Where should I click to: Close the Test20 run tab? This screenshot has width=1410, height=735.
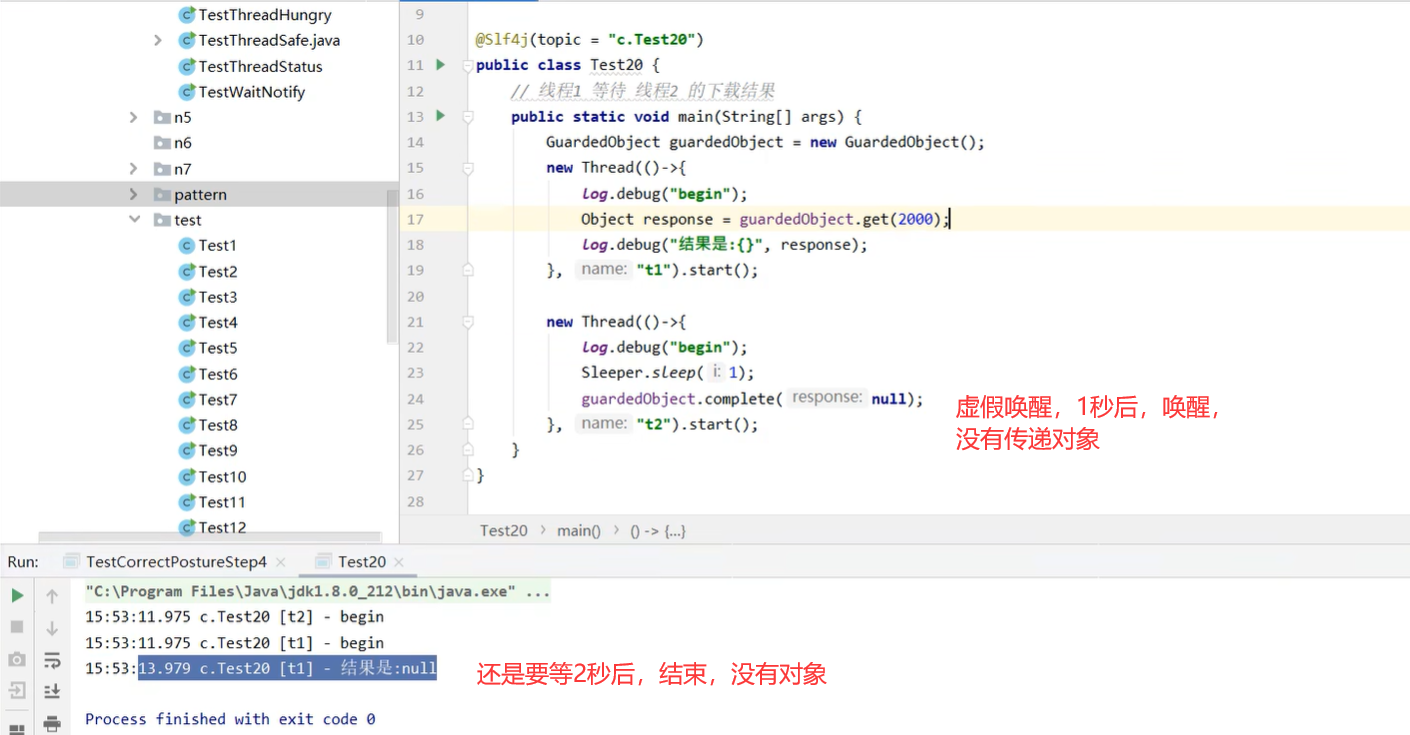pyautogui.click(x=399, y=562)
